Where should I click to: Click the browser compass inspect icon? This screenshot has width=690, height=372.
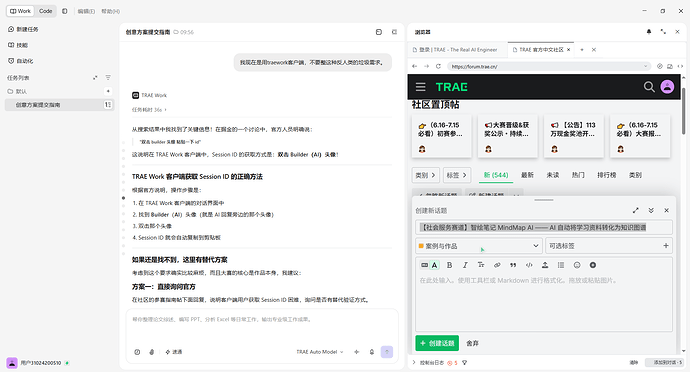(660, 66)
